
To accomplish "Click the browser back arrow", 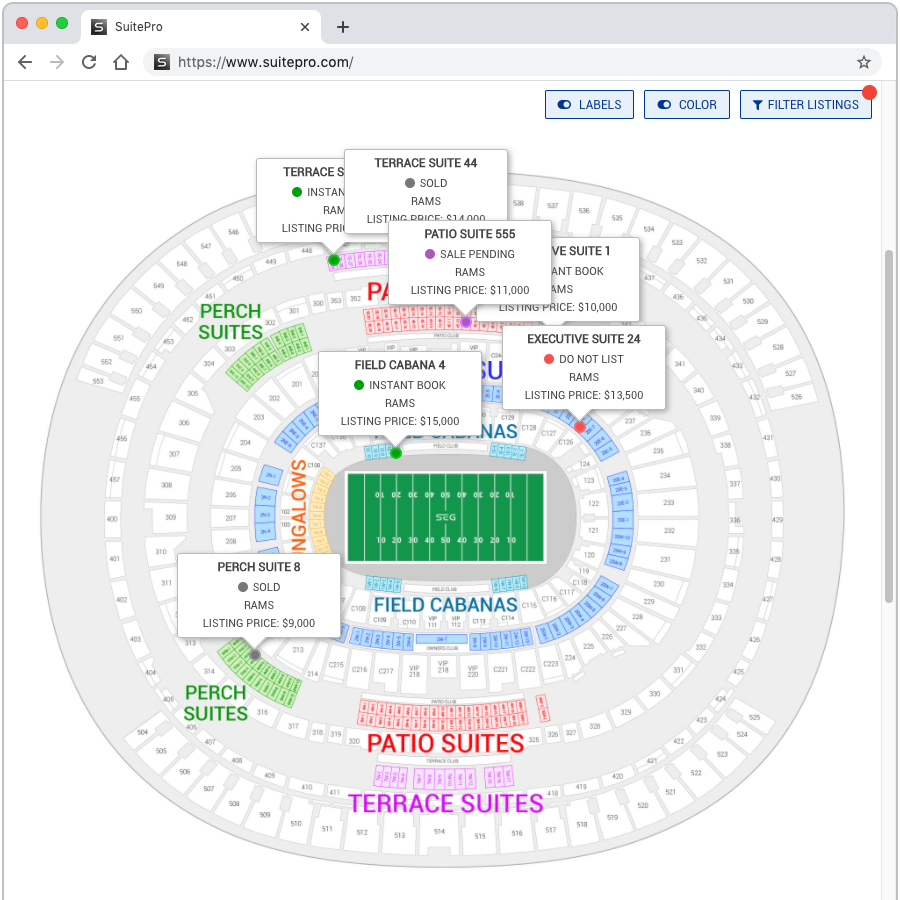I will tap(25, 62).
